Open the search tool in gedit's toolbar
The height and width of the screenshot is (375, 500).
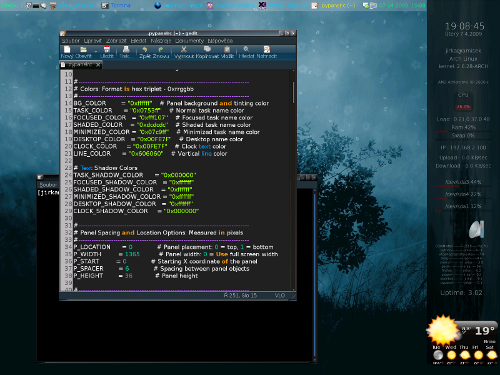(246, 52)
